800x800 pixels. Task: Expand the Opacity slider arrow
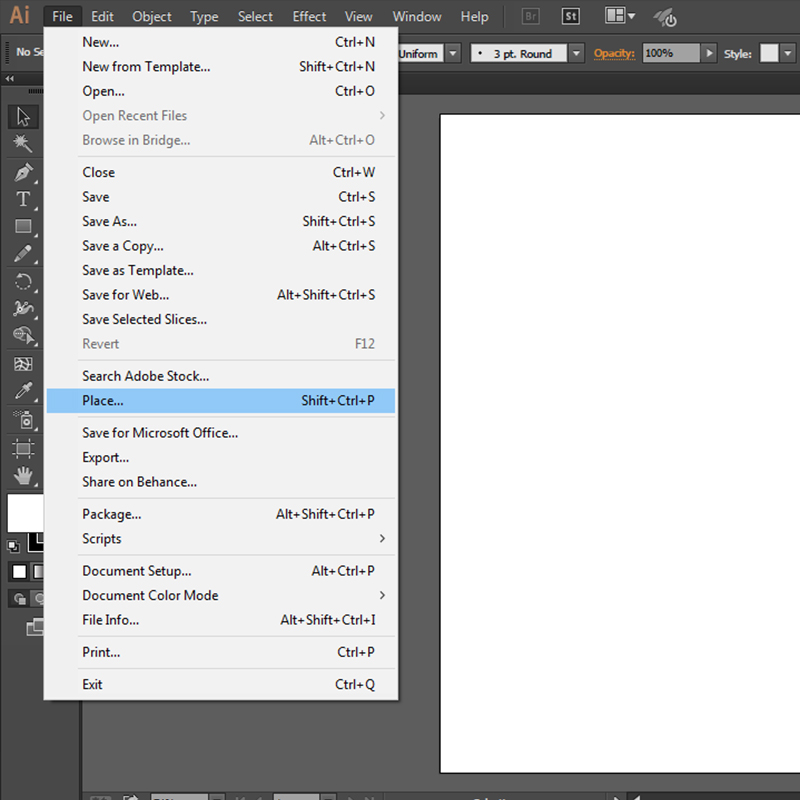(709, 53)
